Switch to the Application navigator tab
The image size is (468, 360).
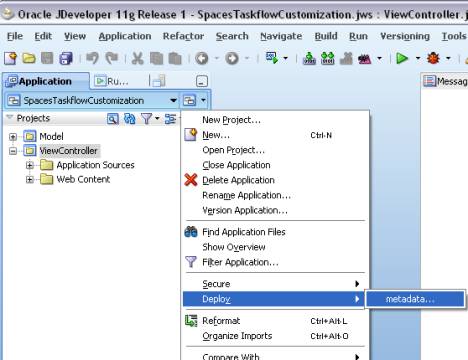46,81
